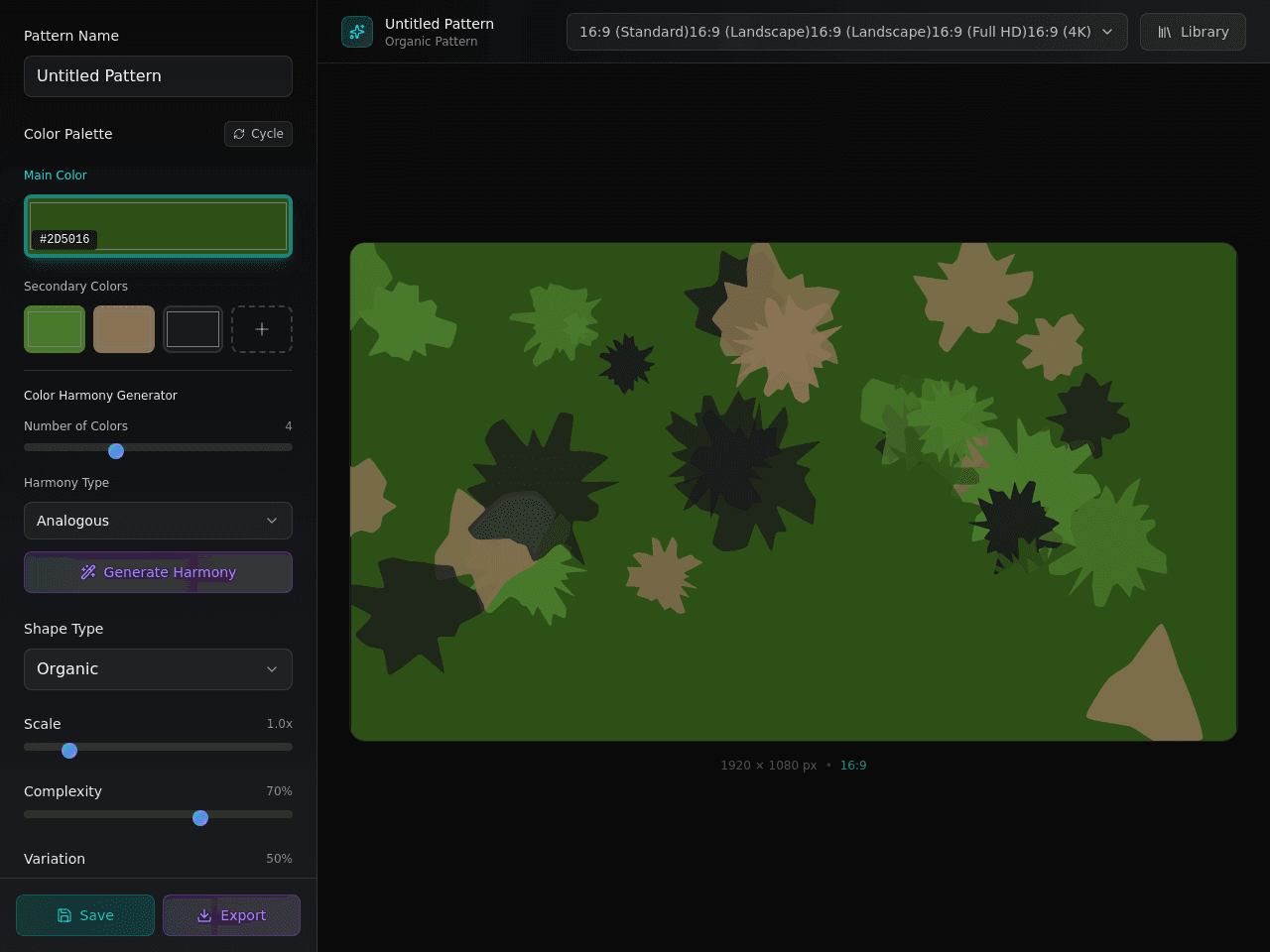
Task: Click the Complexity slider handle
Action: pos(200,818)
